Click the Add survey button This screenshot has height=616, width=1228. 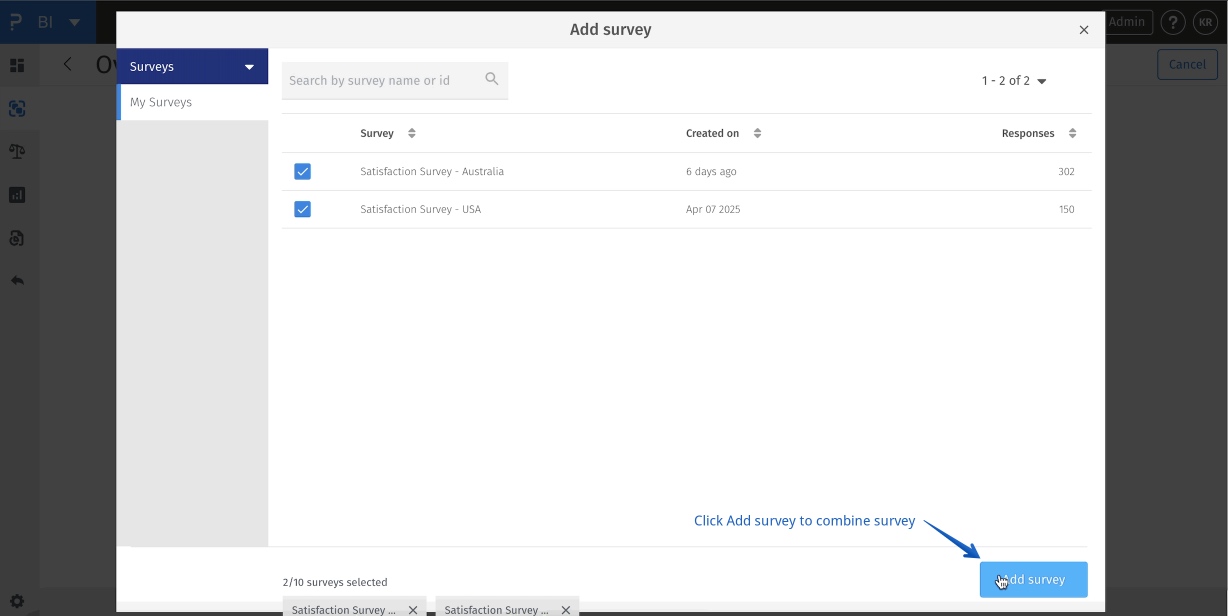(x=1033, y=579)
